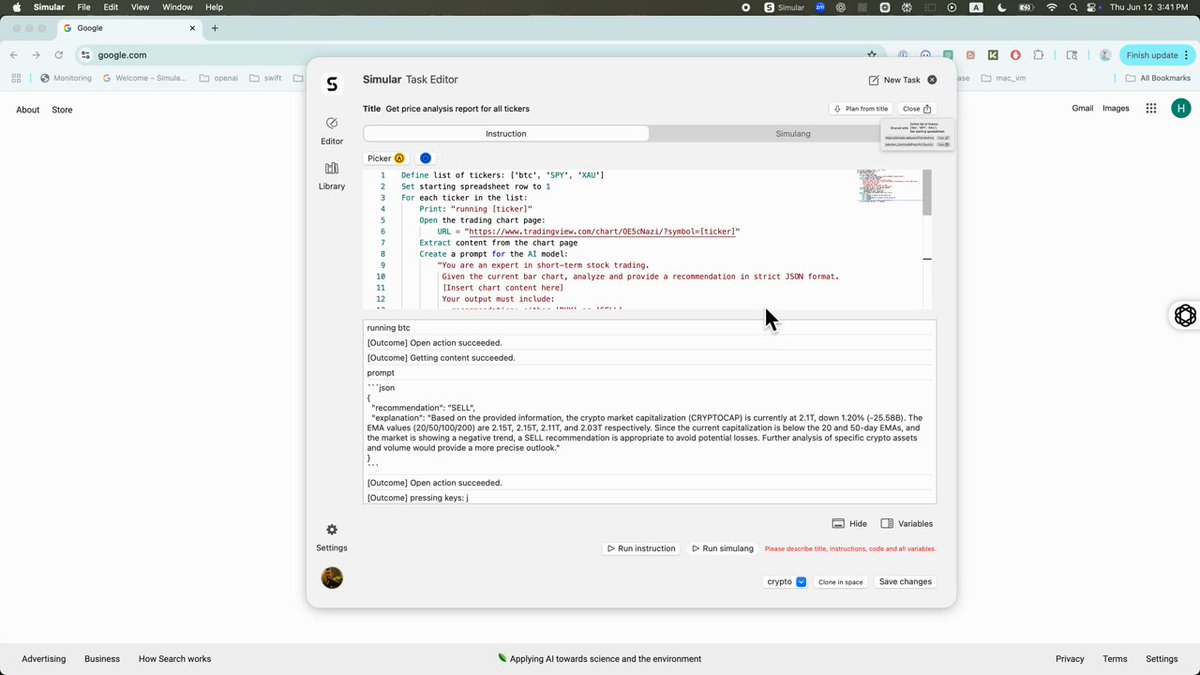Open About link on Google page
Viewport: 1200px width, 675px height.
28,110
